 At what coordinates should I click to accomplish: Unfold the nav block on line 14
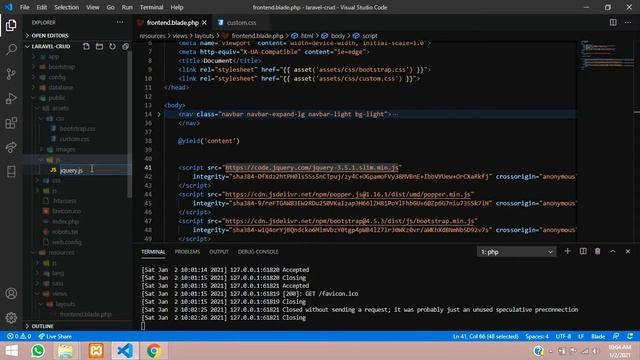pyautogui.click(x=159, y=114)
